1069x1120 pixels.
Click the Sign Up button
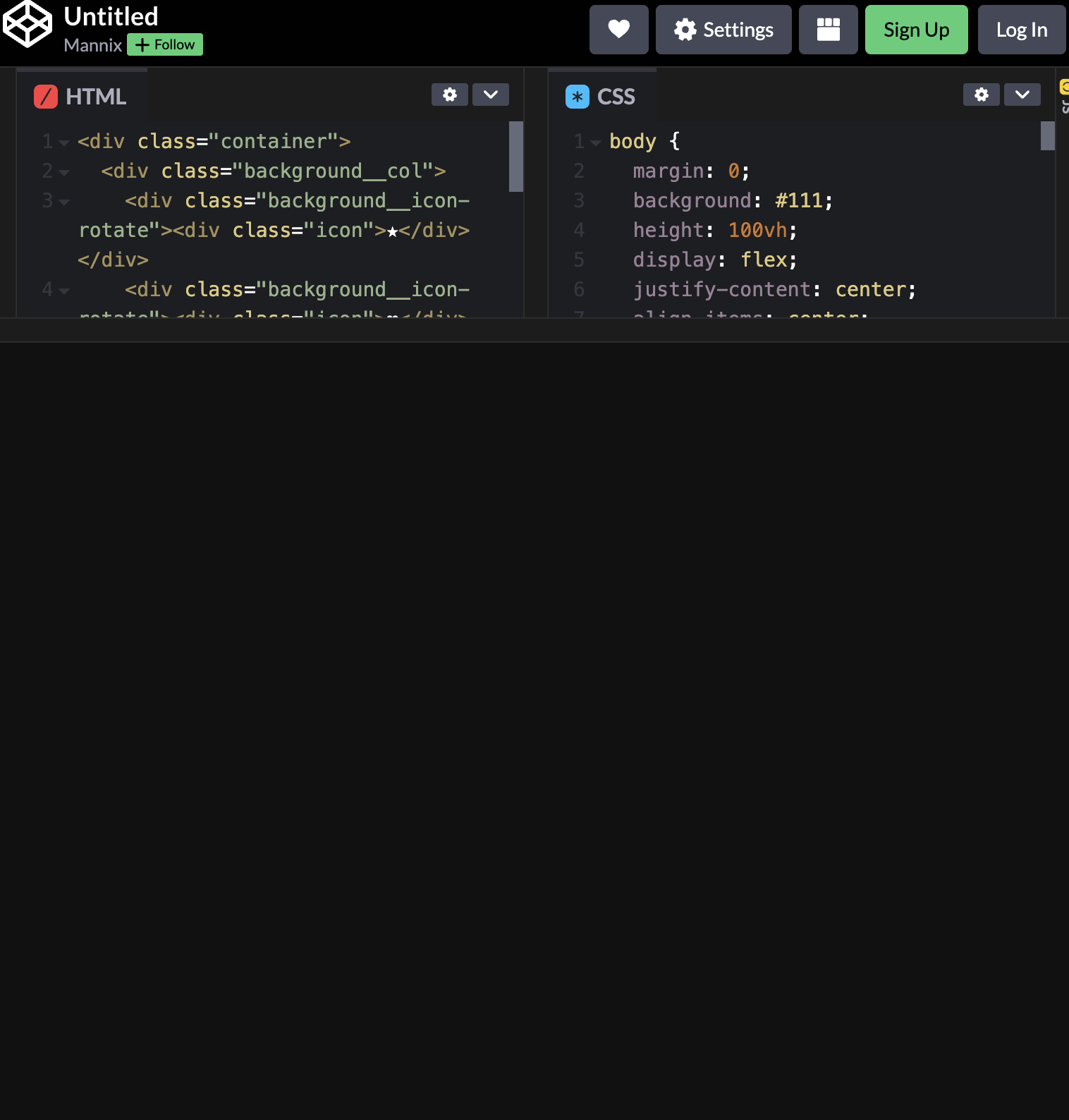point(916,30)
